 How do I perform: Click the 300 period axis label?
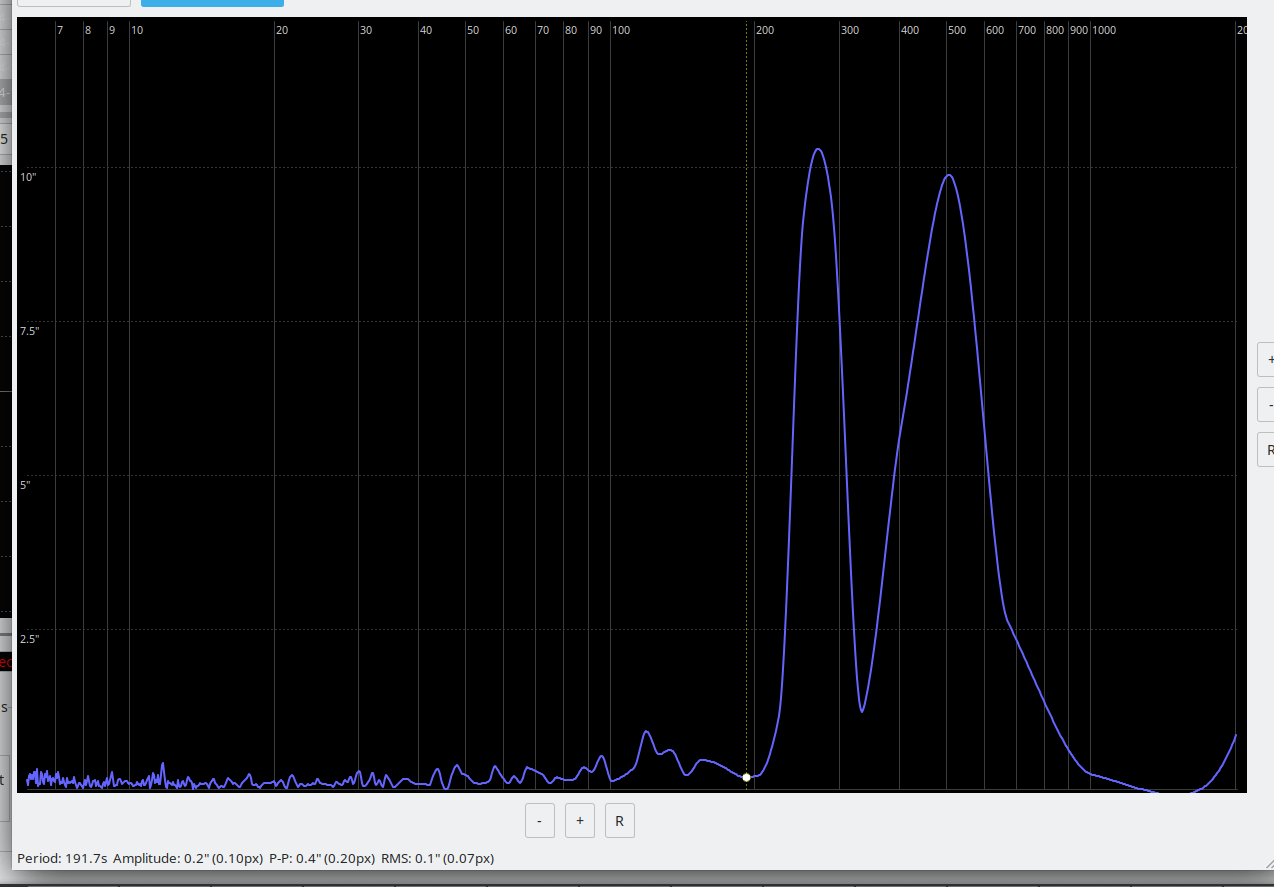[x=850, y=31]
